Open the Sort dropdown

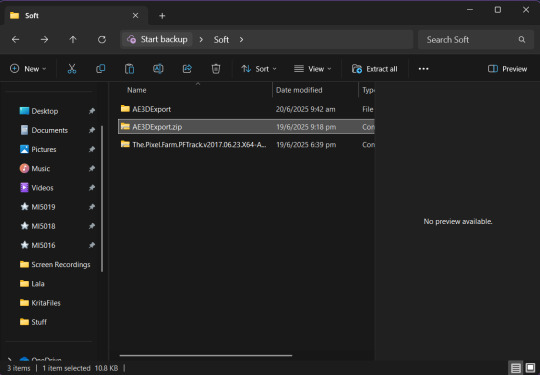[x=259, y=69]
